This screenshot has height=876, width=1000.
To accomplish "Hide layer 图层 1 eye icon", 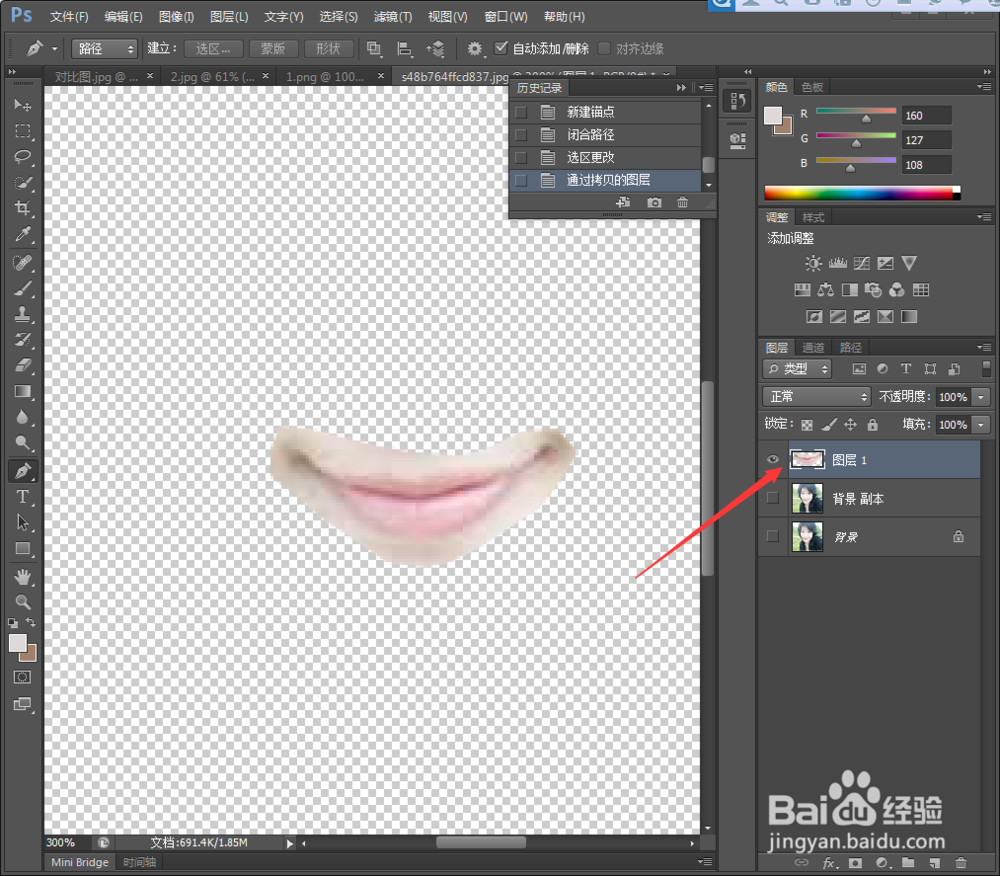I will (x=772, y=460).
